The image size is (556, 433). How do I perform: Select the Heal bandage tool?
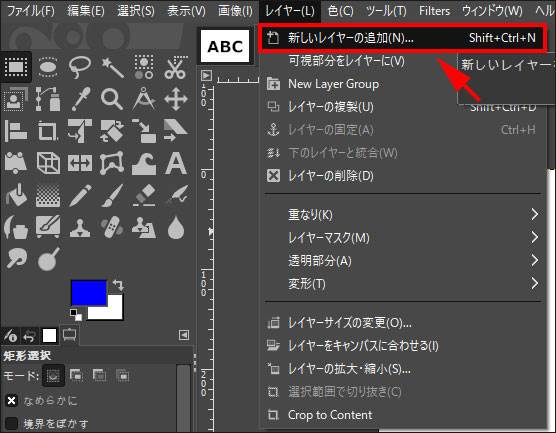[x=112, y=227]
